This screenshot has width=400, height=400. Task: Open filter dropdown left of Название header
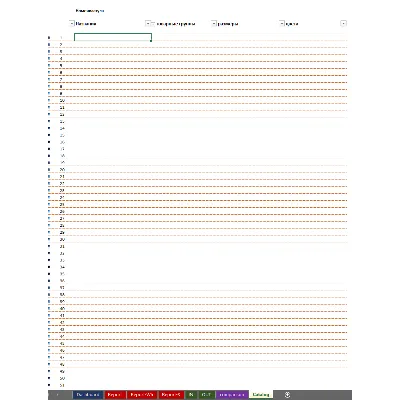[71, 23]
